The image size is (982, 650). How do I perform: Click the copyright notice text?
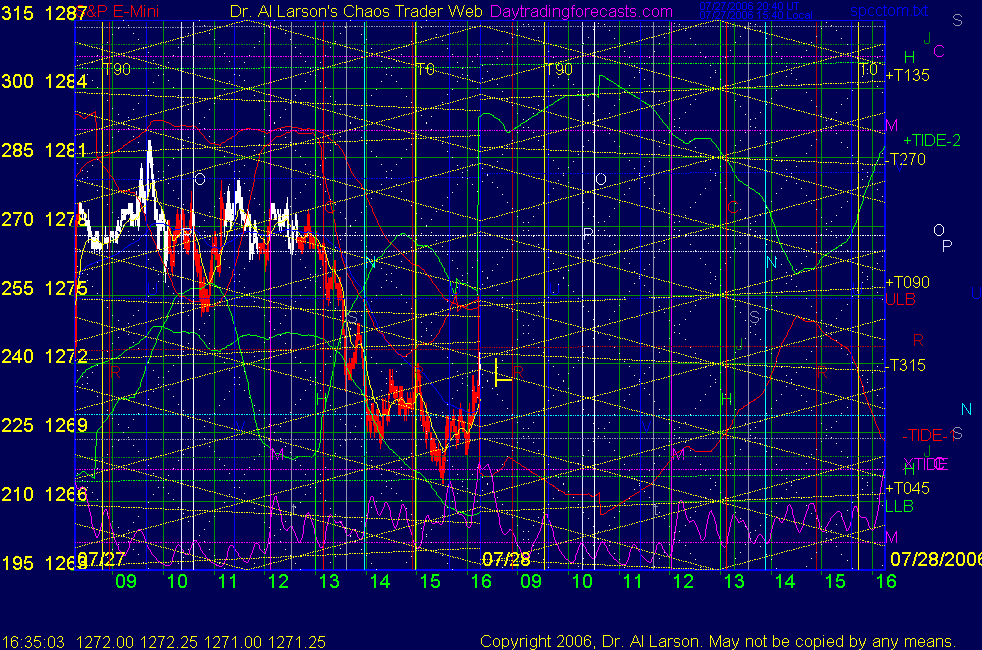click(x=718, y=641)
